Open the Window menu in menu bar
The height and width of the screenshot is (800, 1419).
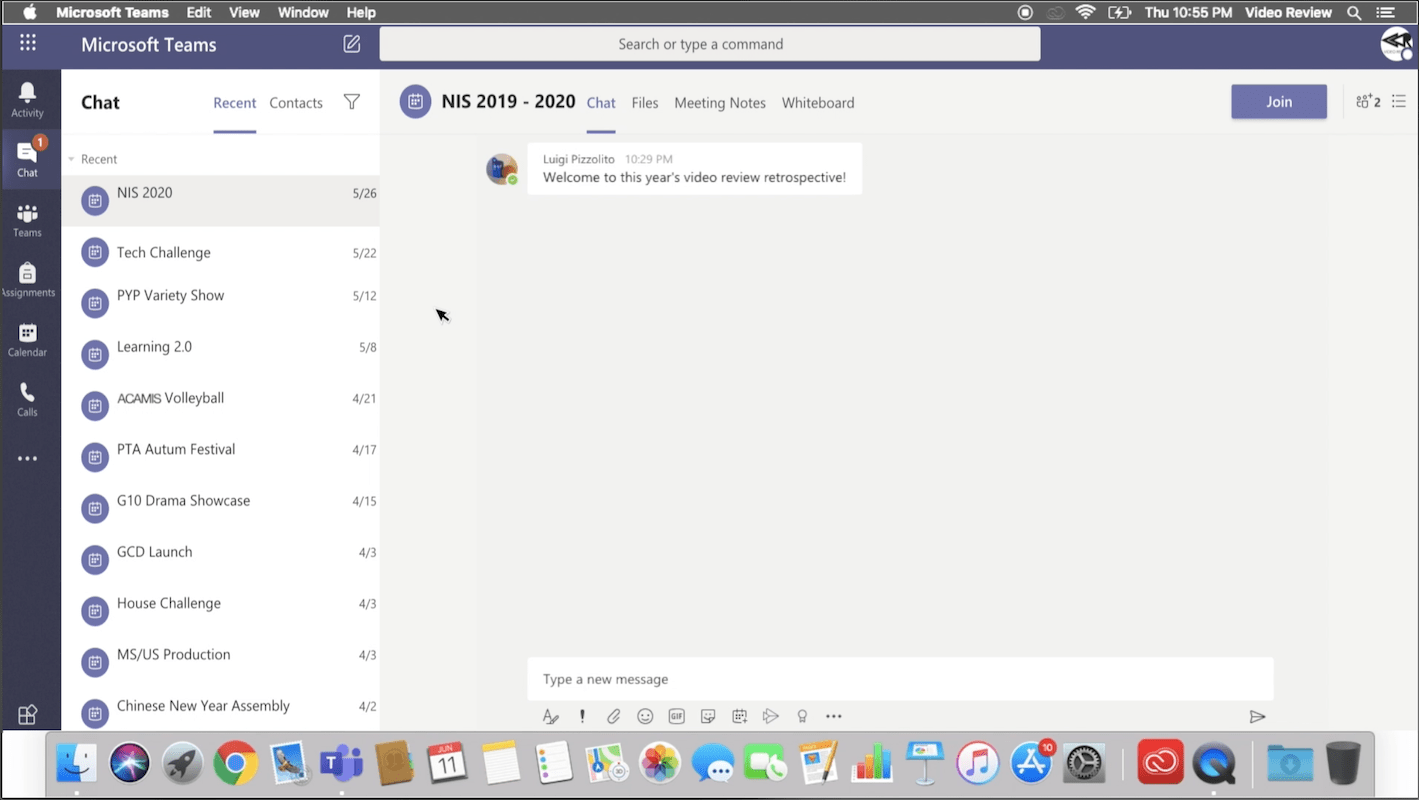[303, 12]
